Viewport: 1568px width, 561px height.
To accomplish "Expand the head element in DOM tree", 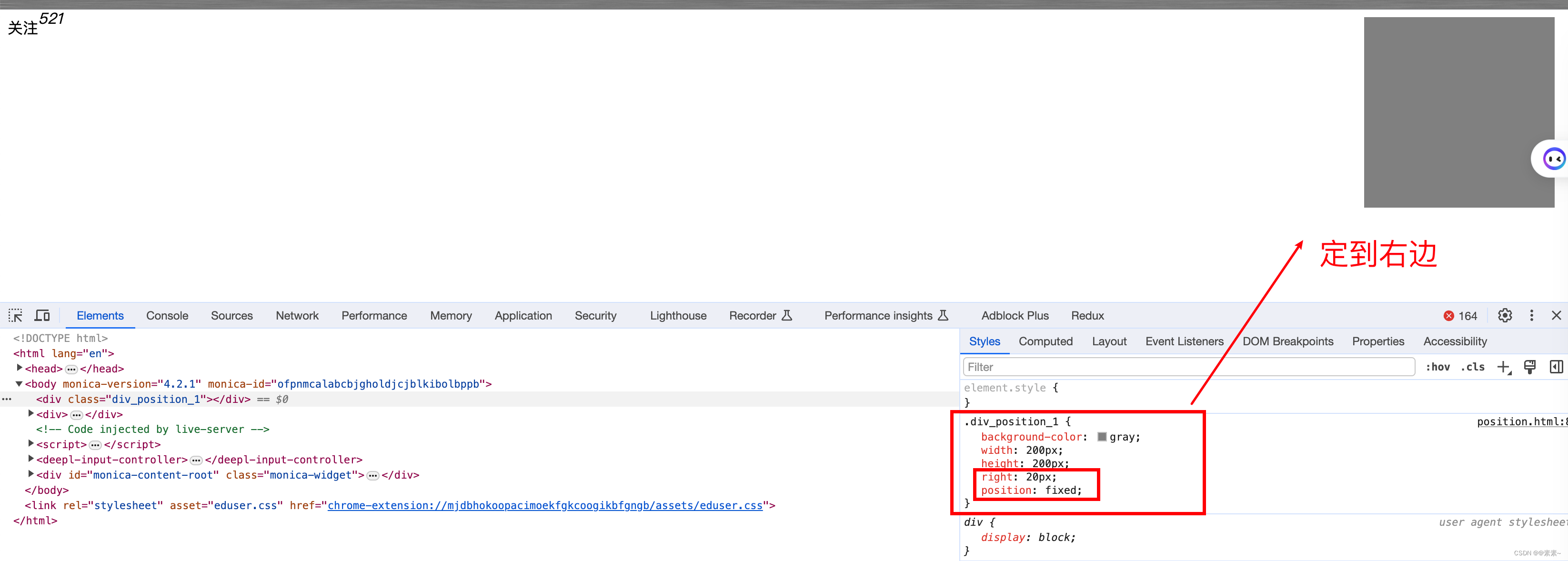I will [x=20, y=368].
